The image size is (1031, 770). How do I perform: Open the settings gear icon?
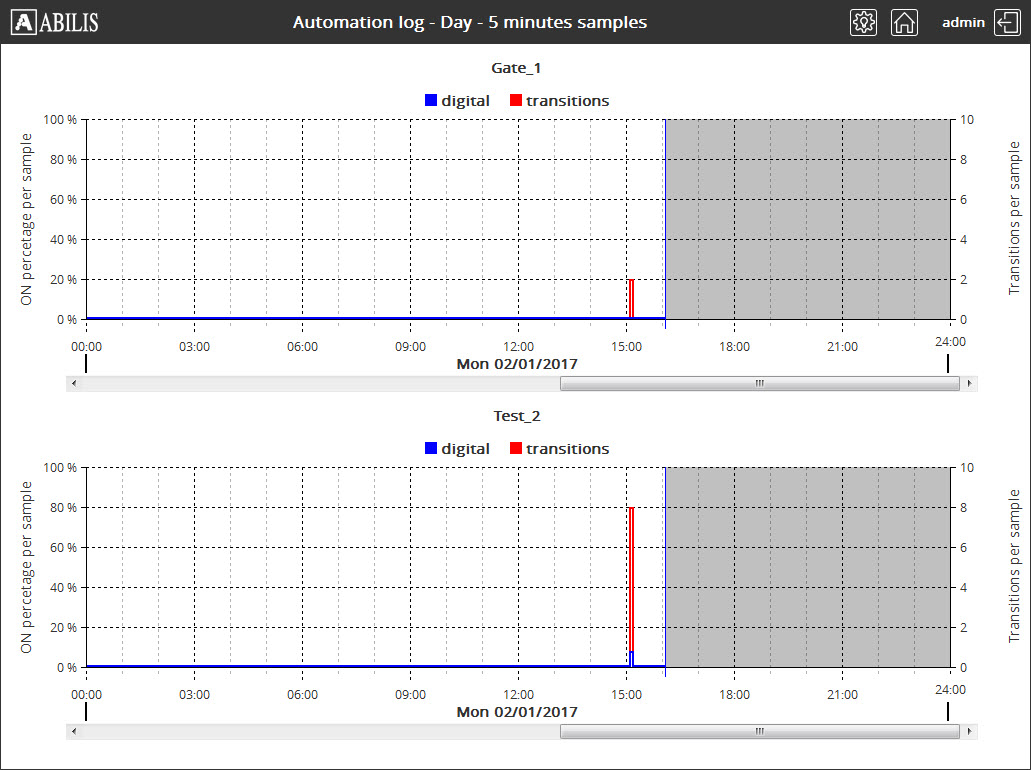coord(863,22)
